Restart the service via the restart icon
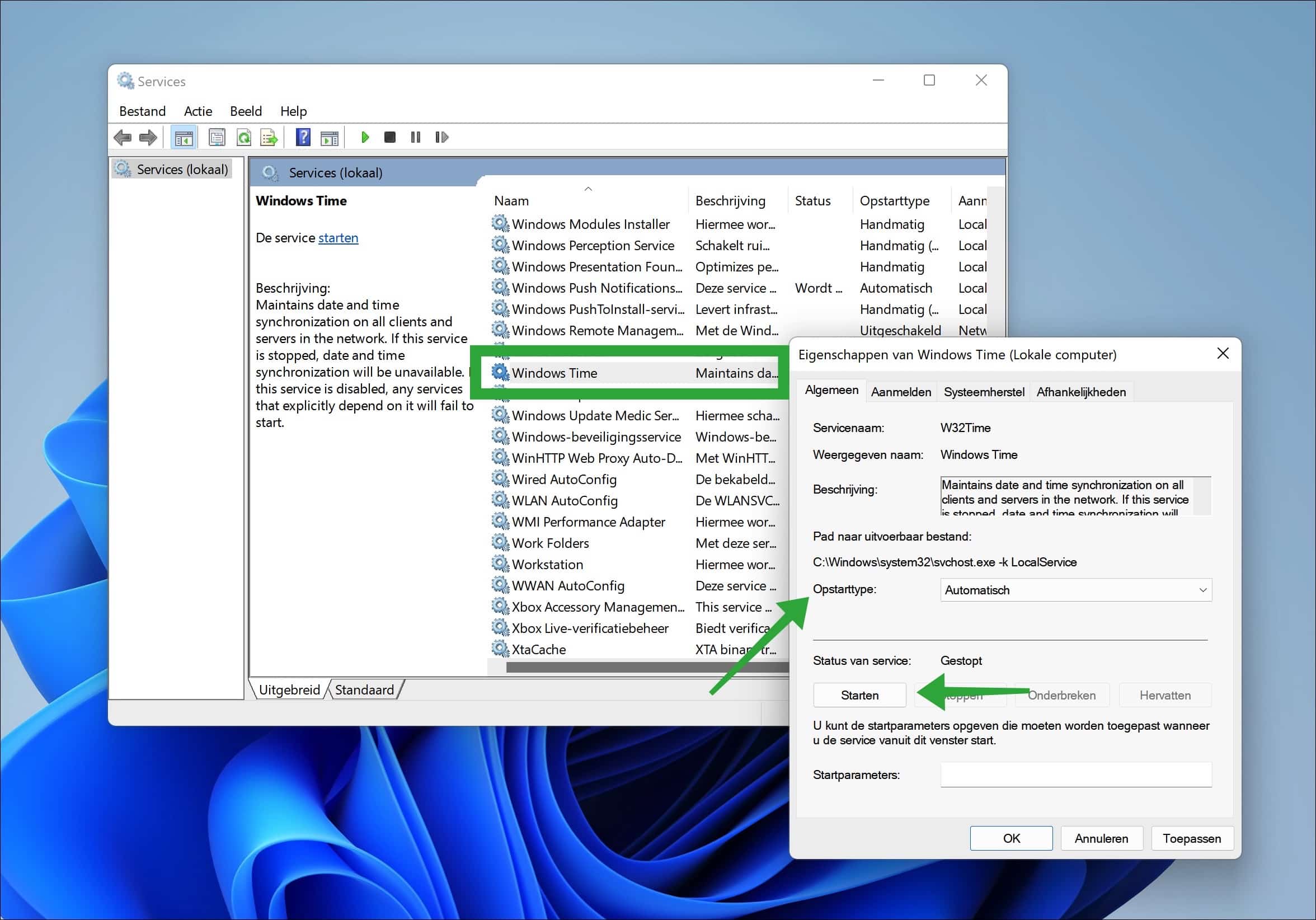This screenshot has height=920, width=1316. point(441,137)
